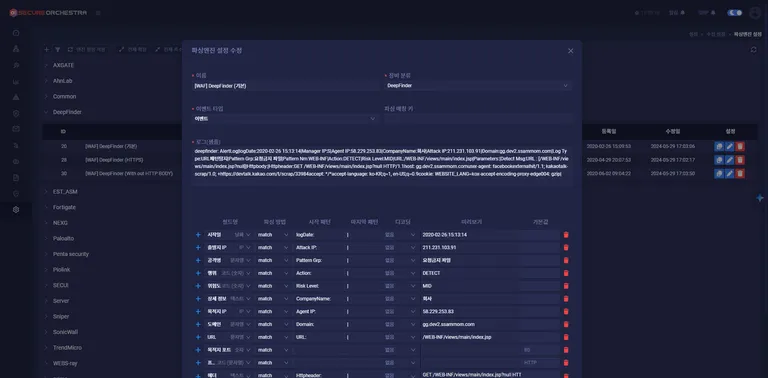Image resolution: width=768 pixels, height=378 pixels.
Task: Click the mail envelope icon in left sidebar
Action: pyautogui.click(x=16, y=129)
